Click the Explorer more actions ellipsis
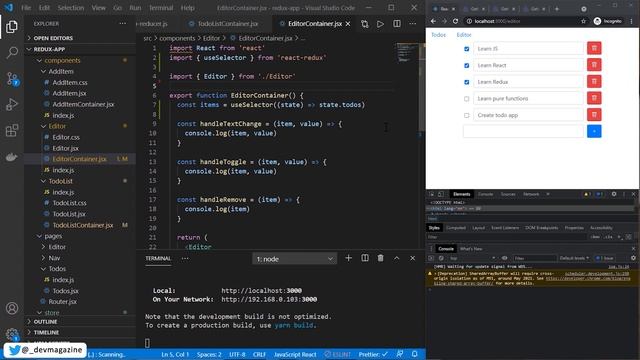The width and height of the screenshot is (640, 360). 122,24
